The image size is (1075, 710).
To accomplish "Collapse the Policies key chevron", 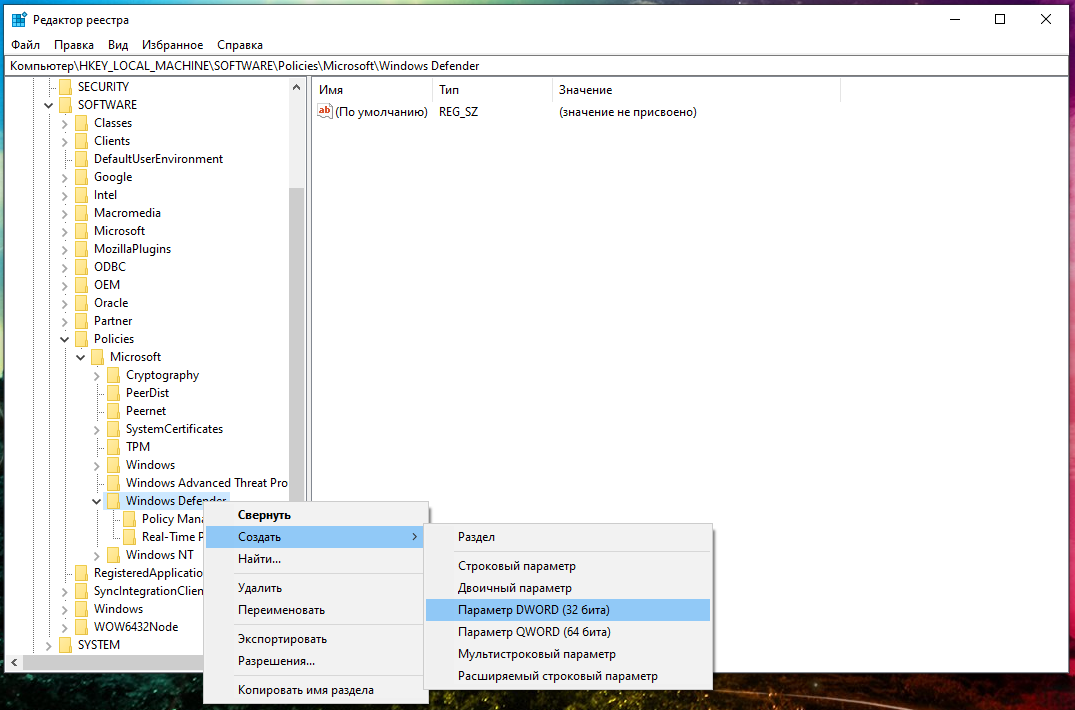I will coord(65,339).
